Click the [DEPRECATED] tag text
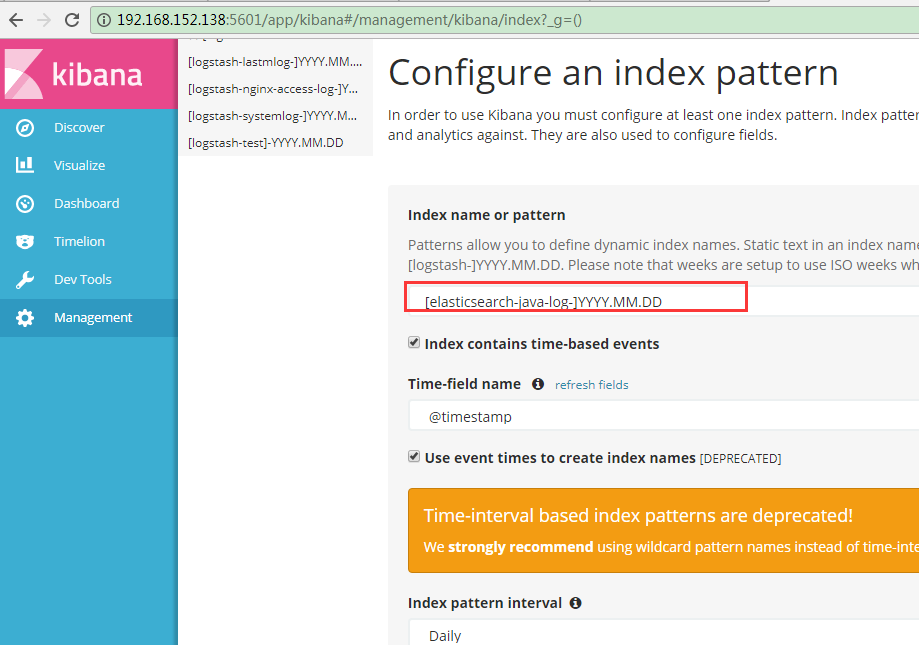The image size is (919, 645). (x=740, y=459)
